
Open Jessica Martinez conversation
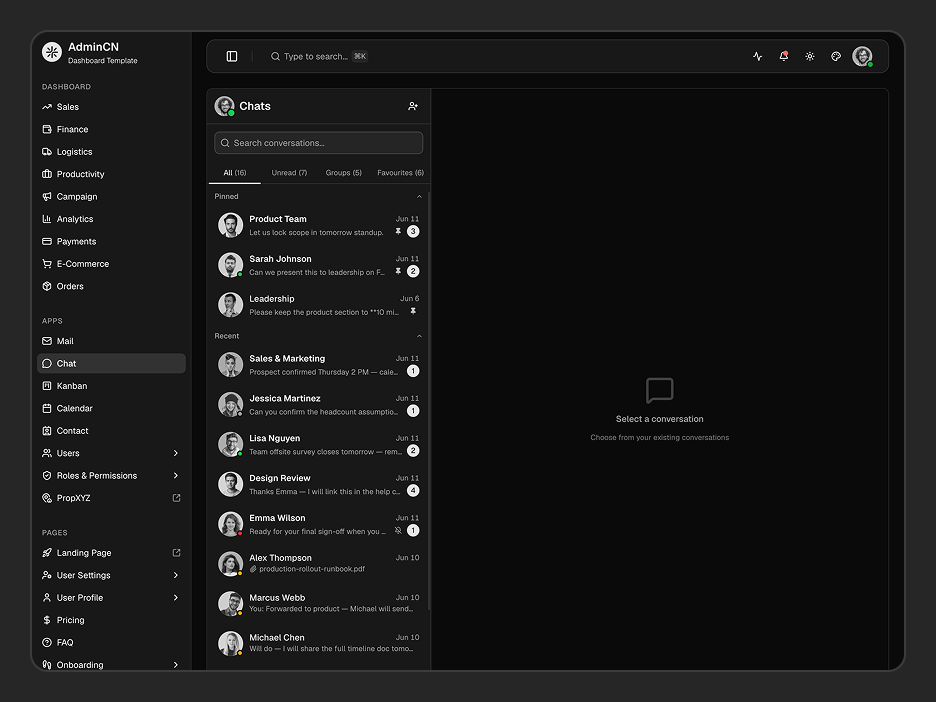coord(319,405)
